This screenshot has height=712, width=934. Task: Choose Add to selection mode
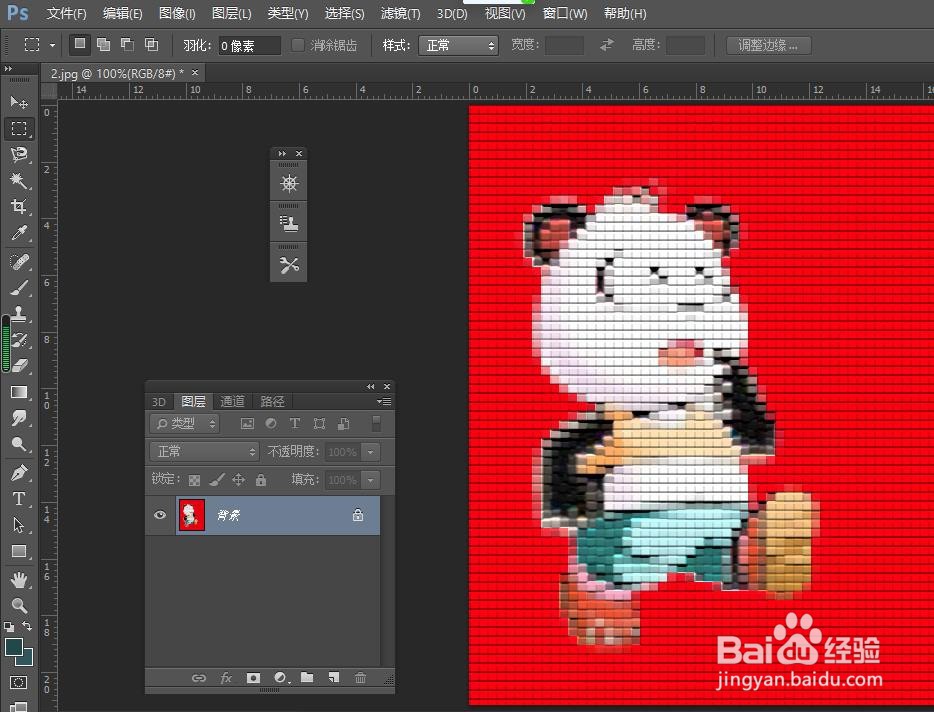pos(103,44)
